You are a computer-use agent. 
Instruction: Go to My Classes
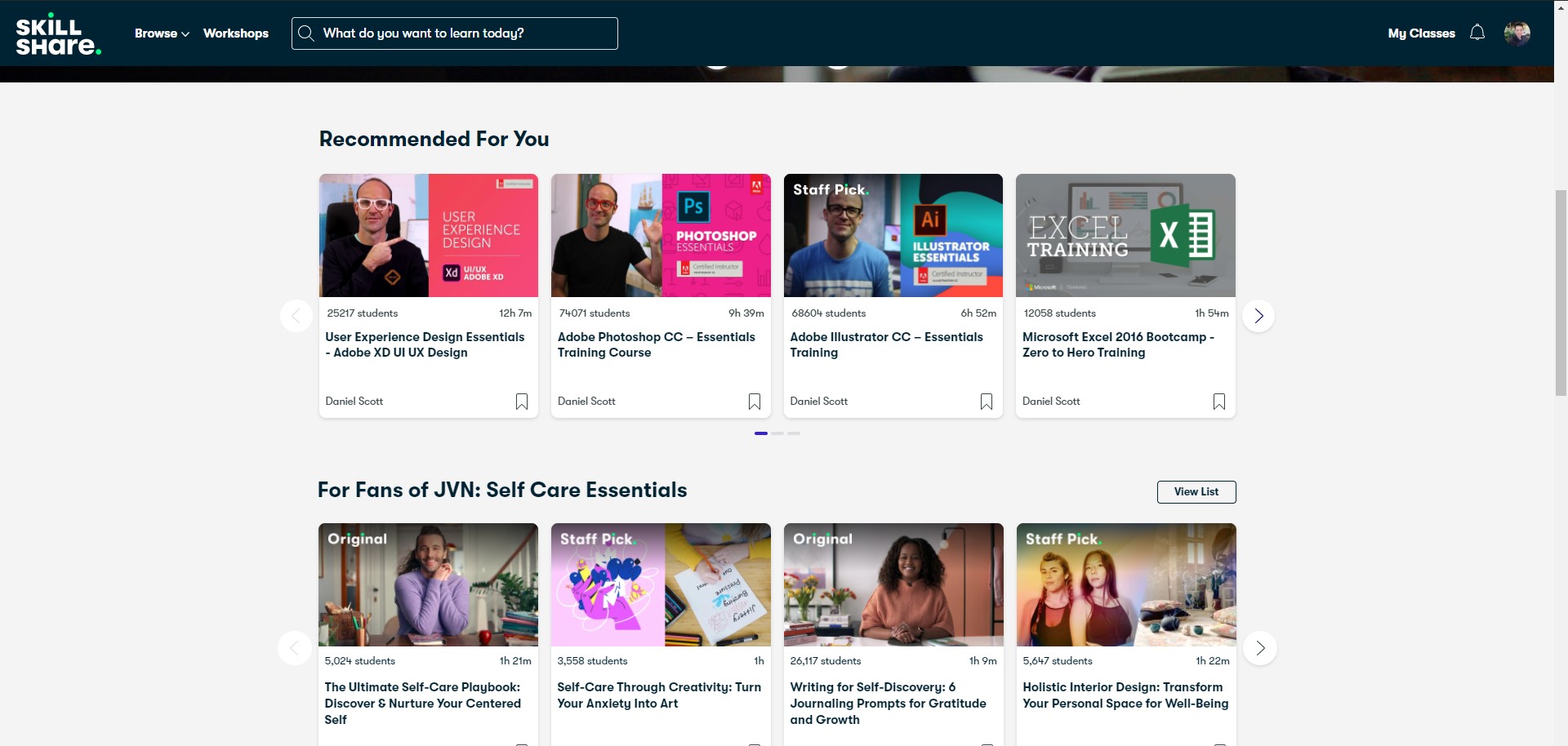(x=1421, y=33)
